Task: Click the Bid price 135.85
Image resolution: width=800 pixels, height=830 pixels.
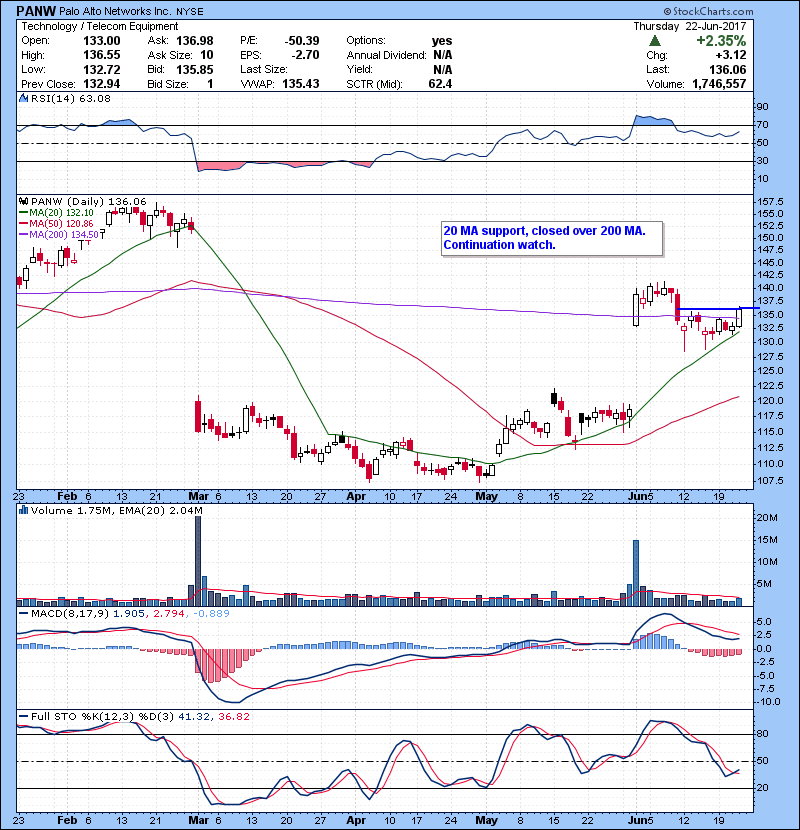Action: coord(195,69)
